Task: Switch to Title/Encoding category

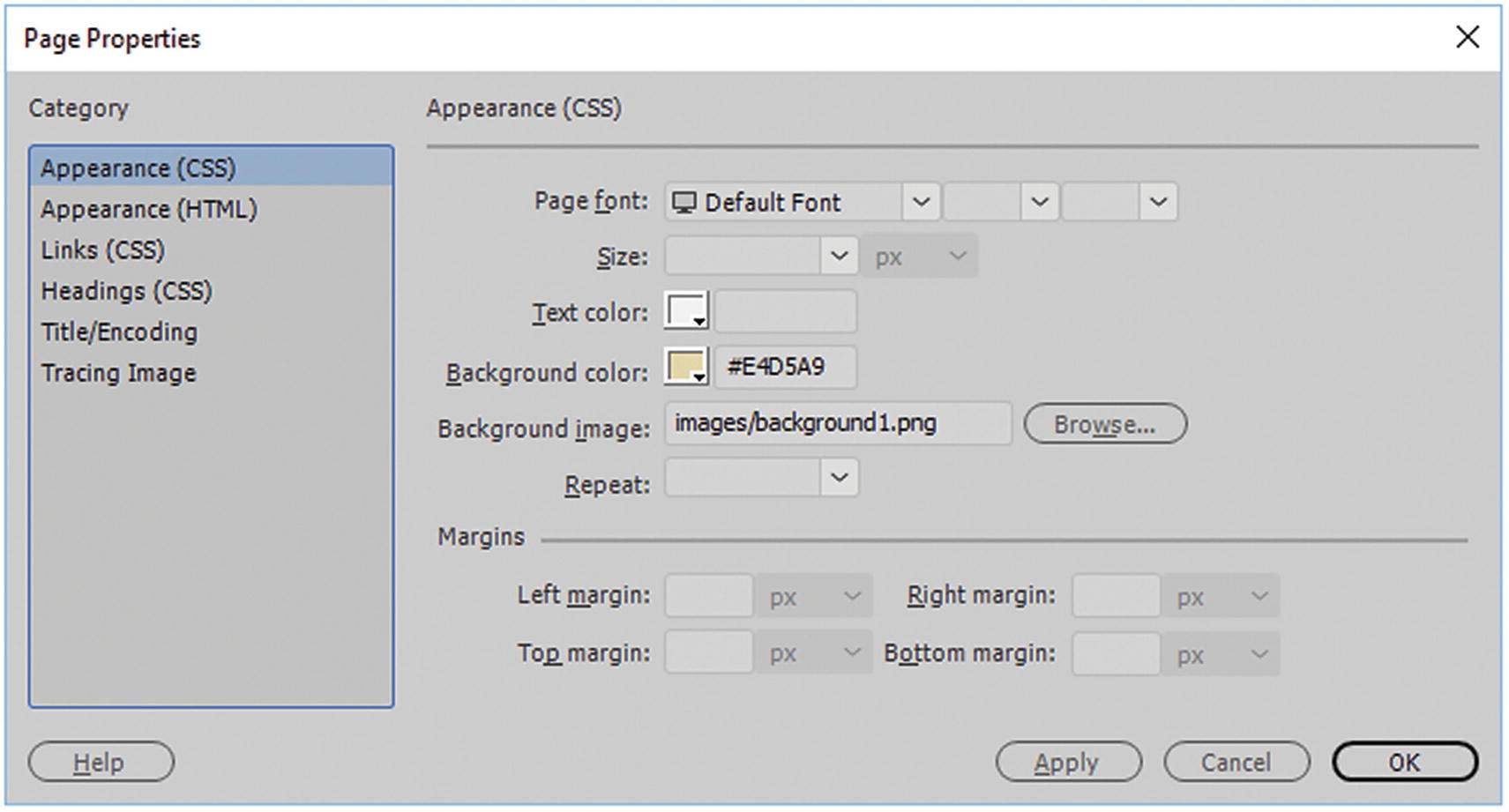Action: [x=211, y=332]
